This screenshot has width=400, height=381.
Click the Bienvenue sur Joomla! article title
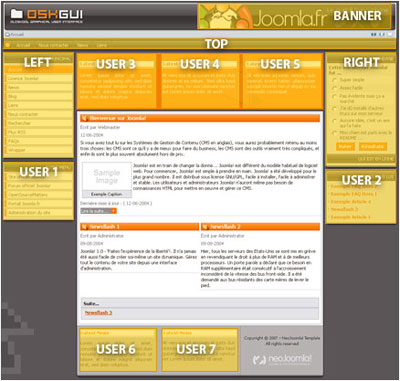117,118
